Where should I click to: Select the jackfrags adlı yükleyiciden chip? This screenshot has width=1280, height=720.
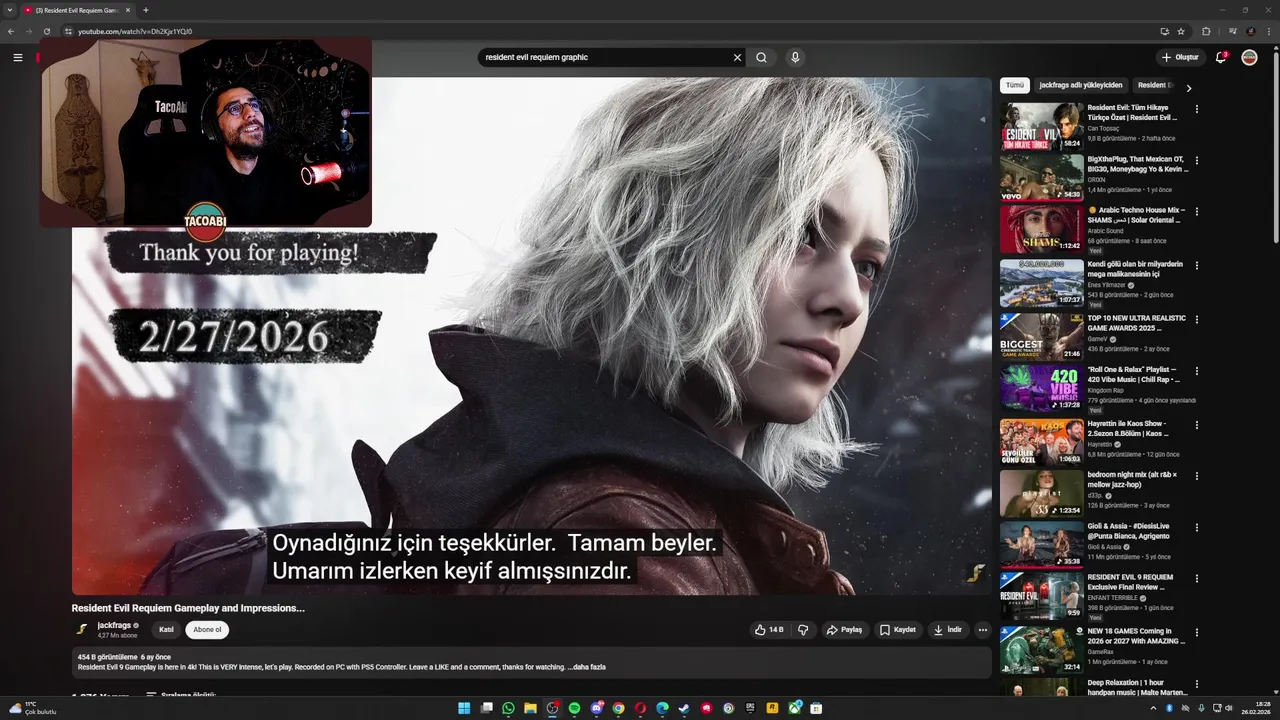[1080, 86]
